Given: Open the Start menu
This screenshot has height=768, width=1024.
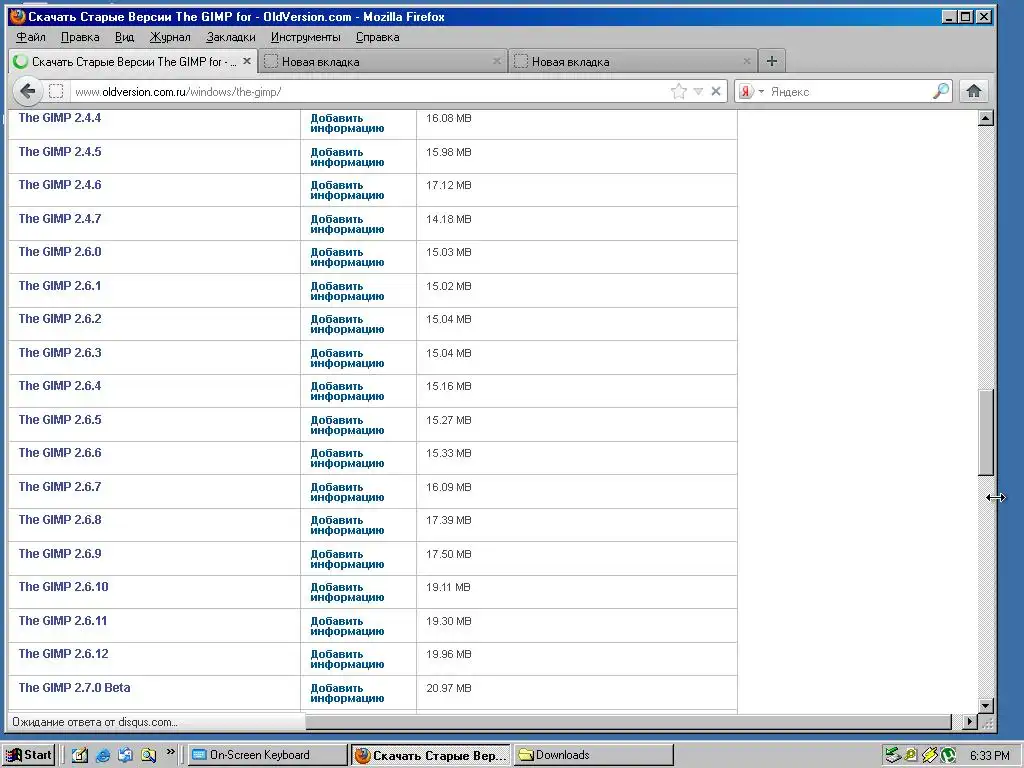Looking at the screenshot, I should pyautogui.click(x=28, y=755).
